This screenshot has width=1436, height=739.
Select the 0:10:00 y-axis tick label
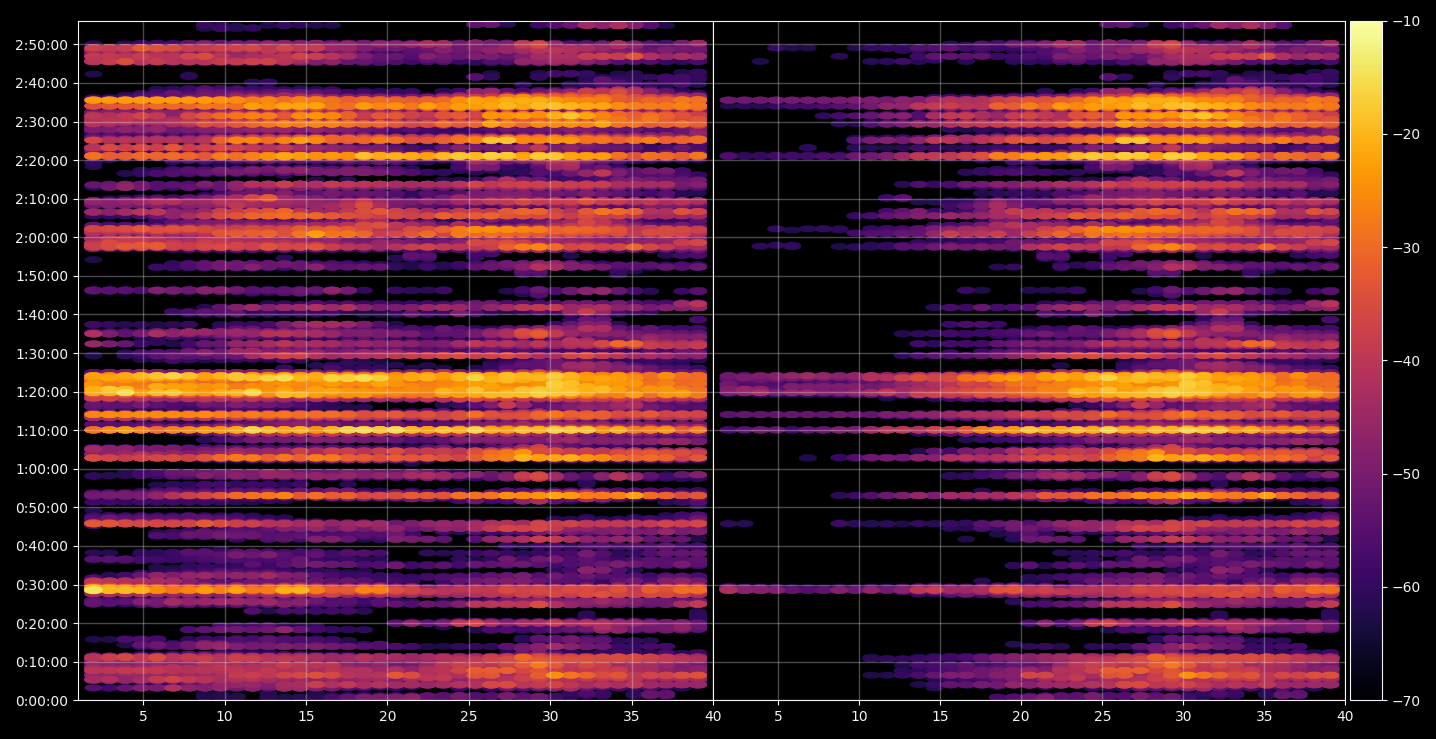pos(41,662)
